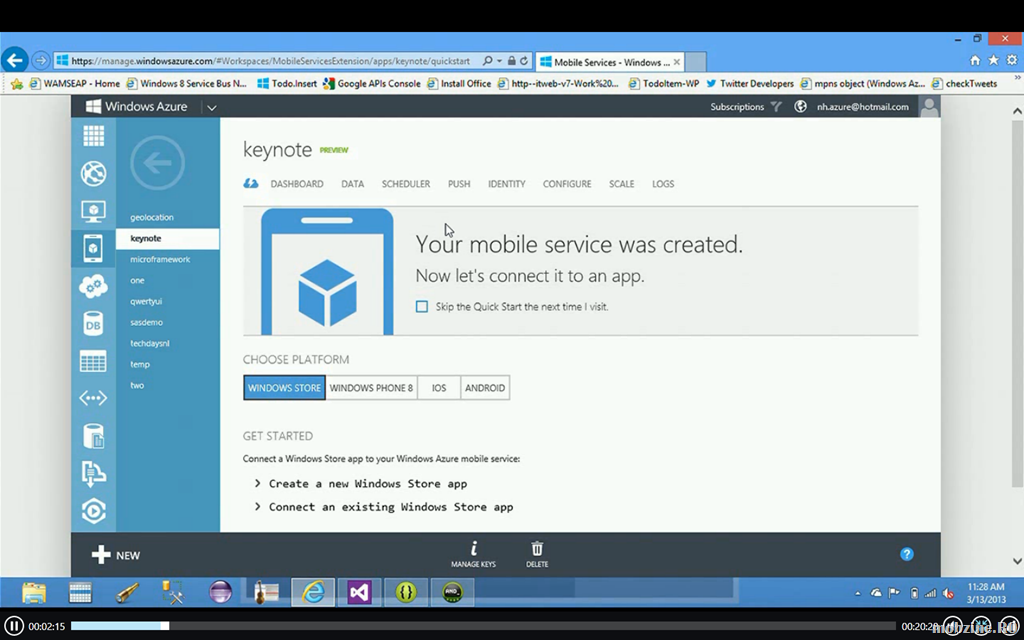Open the Media Services play icon

point(93,511)
